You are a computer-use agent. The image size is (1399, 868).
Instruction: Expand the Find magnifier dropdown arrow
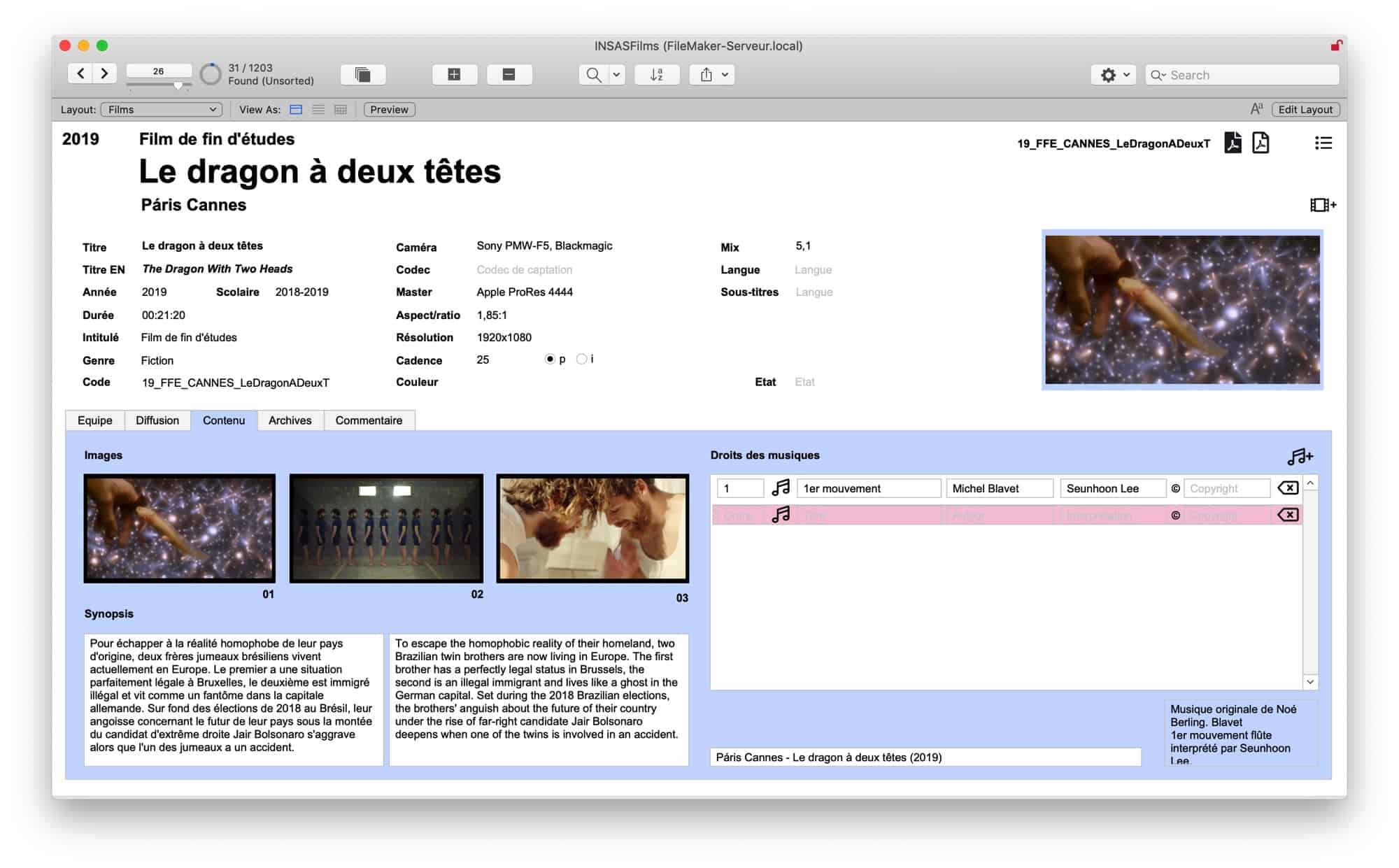click(616, 75)
